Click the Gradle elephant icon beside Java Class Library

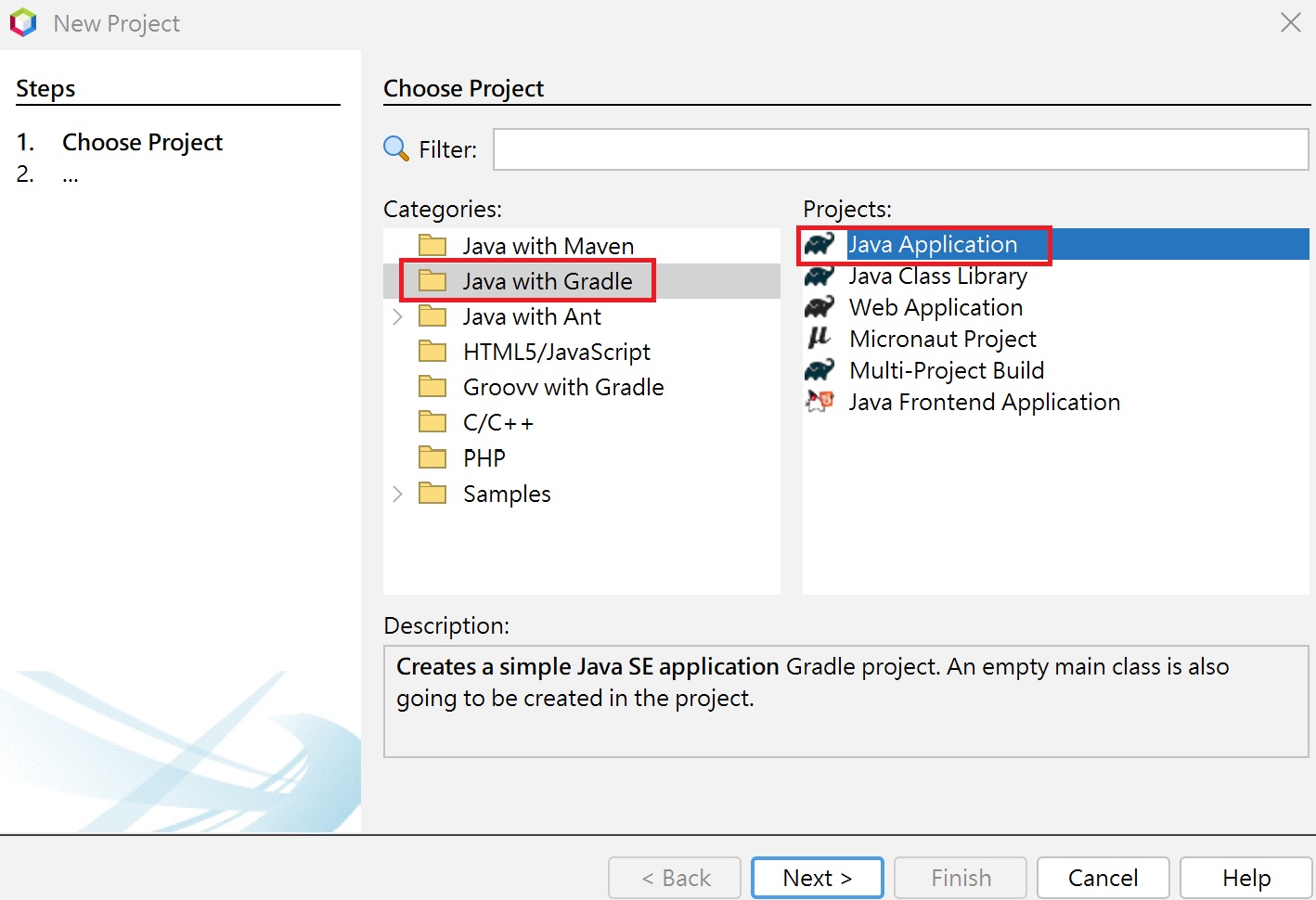pos(819,276)
